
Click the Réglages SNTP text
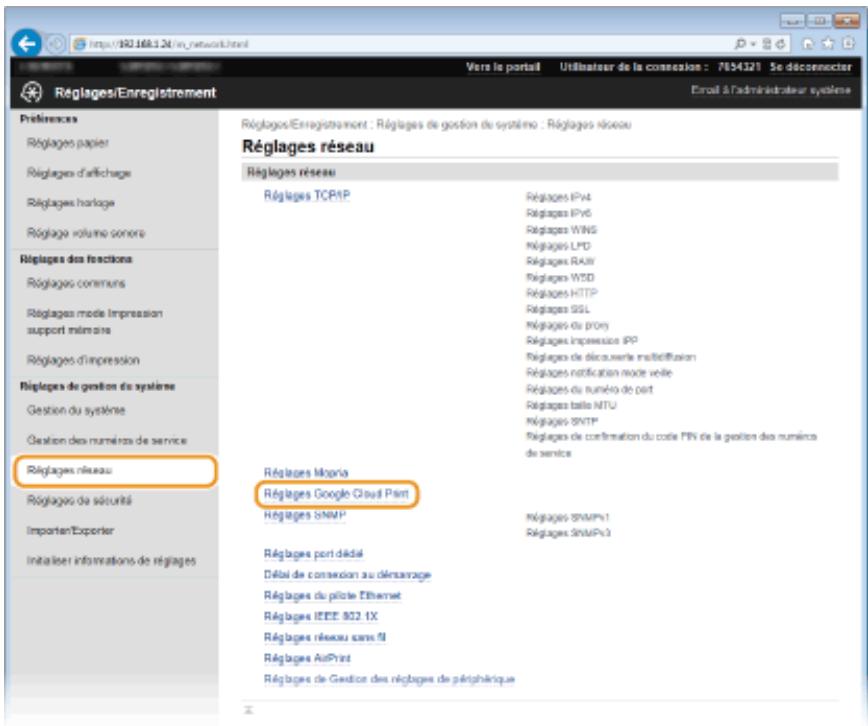coord(562,421)
